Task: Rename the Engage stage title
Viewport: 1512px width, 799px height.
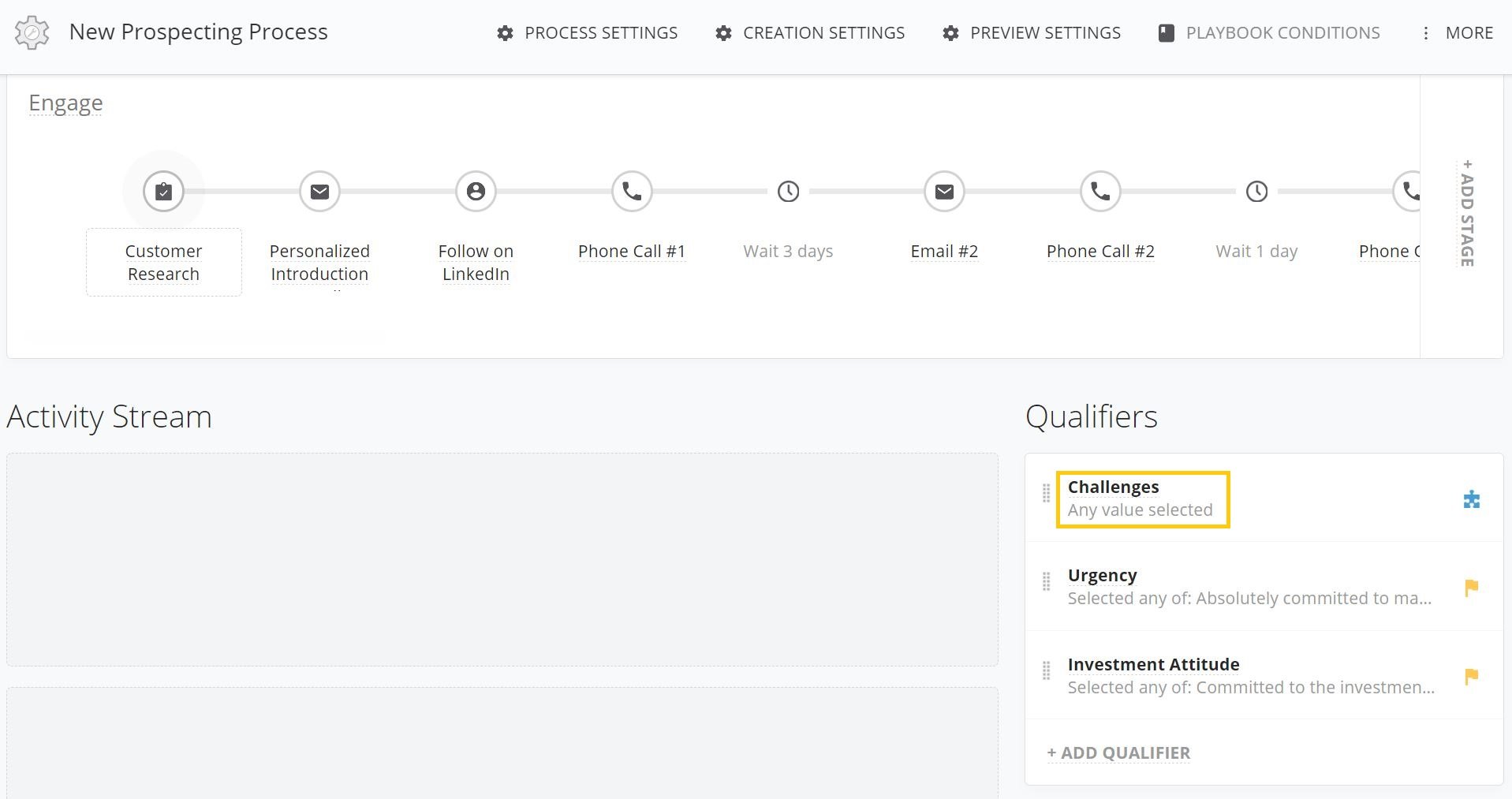Action: click(x=65, y=103)
